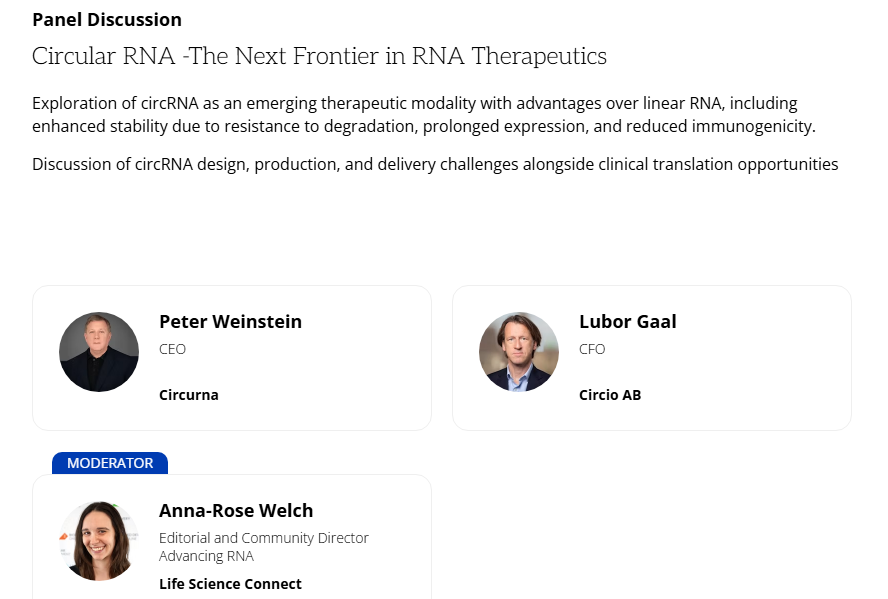The width and height of the screenshot is (888, 599).
Task: Open the Peter Weinstein speaker card
Action: (x=232, y=358)
